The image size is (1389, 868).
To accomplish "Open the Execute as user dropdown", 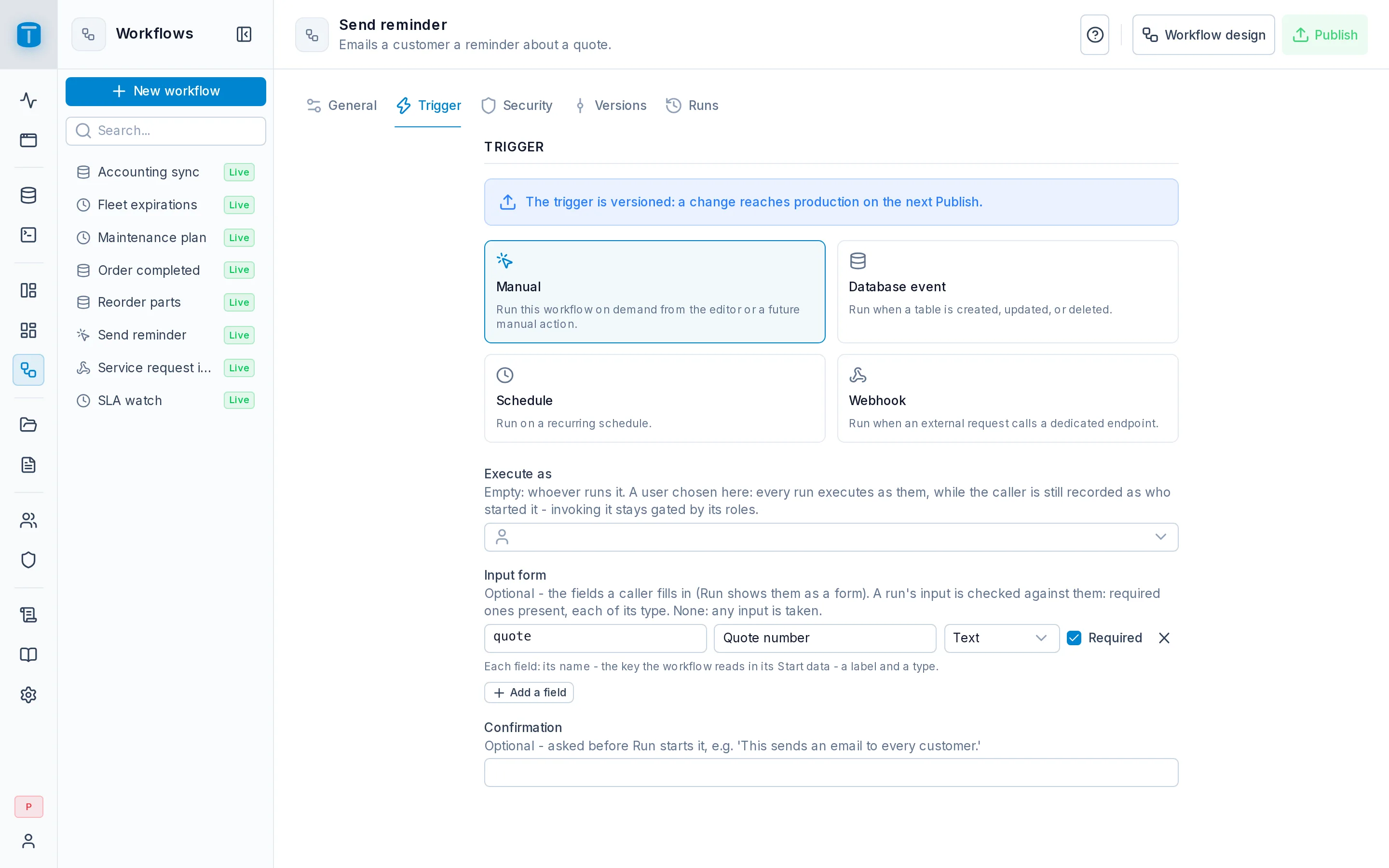I will coord(831,537).
